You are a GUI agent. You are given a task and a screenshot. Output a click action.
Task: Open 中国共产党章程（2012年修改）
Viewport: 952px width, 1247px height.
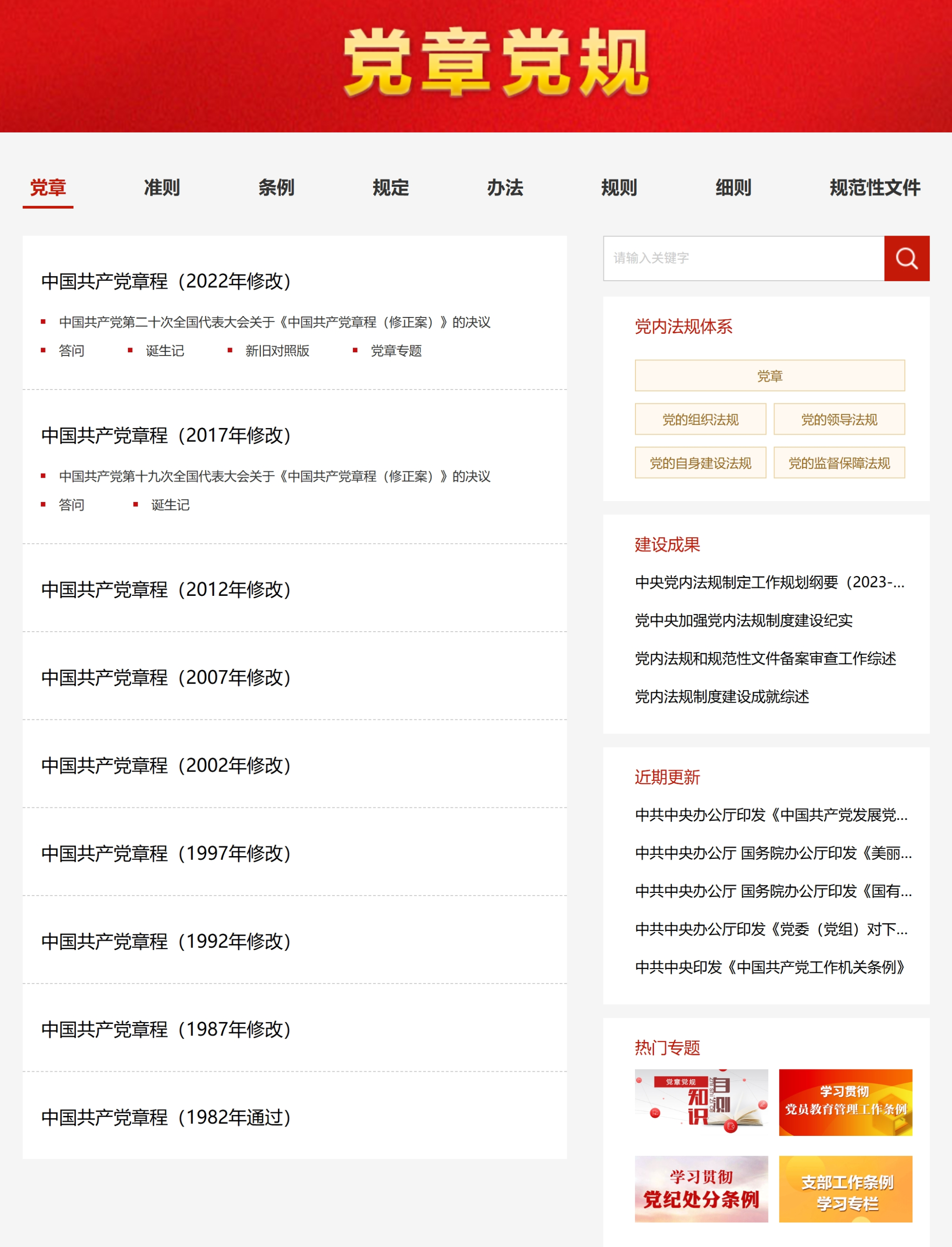(166, 589)
